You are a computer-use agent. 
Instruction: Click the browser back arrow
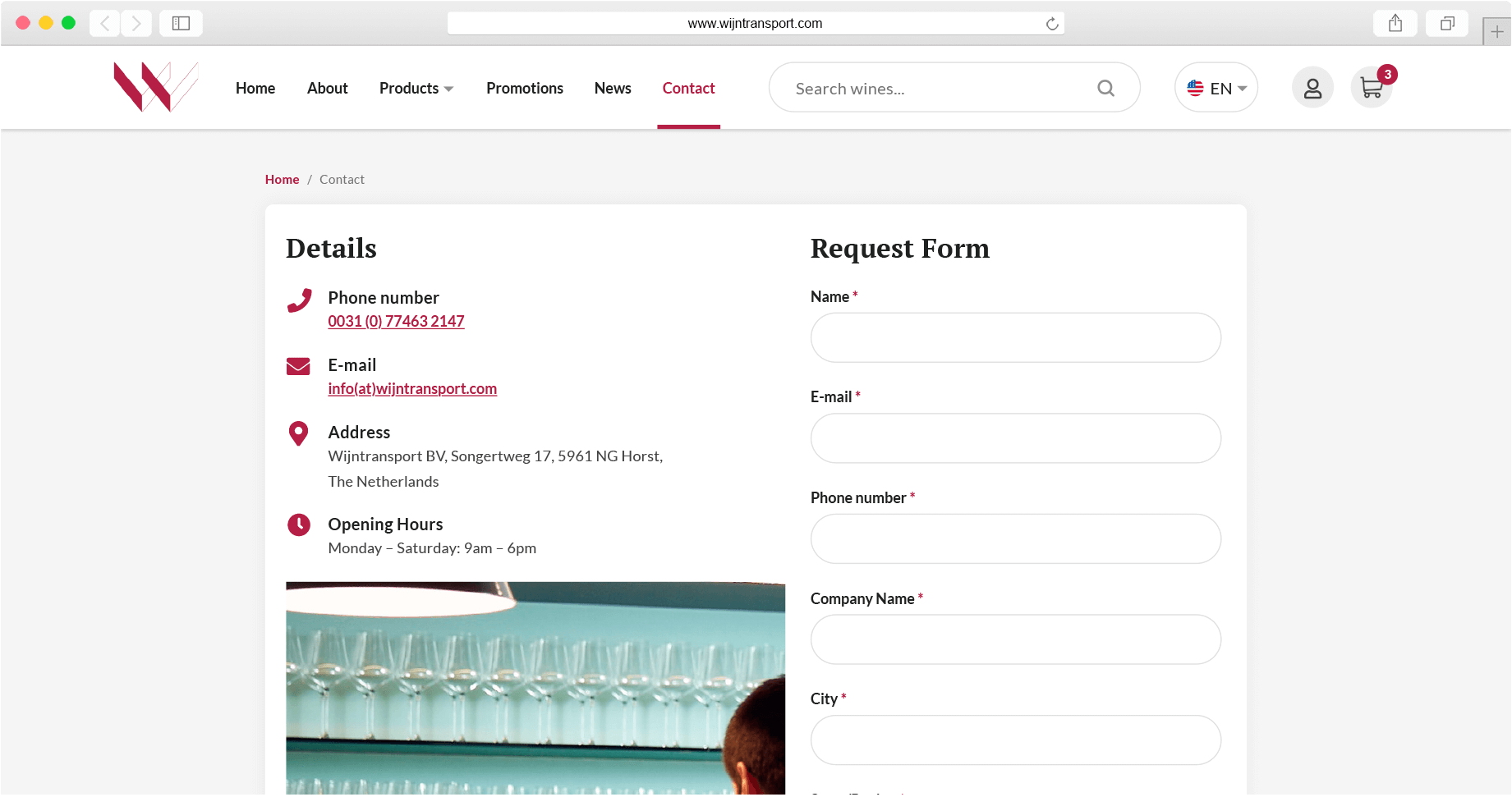coord(105,23)
